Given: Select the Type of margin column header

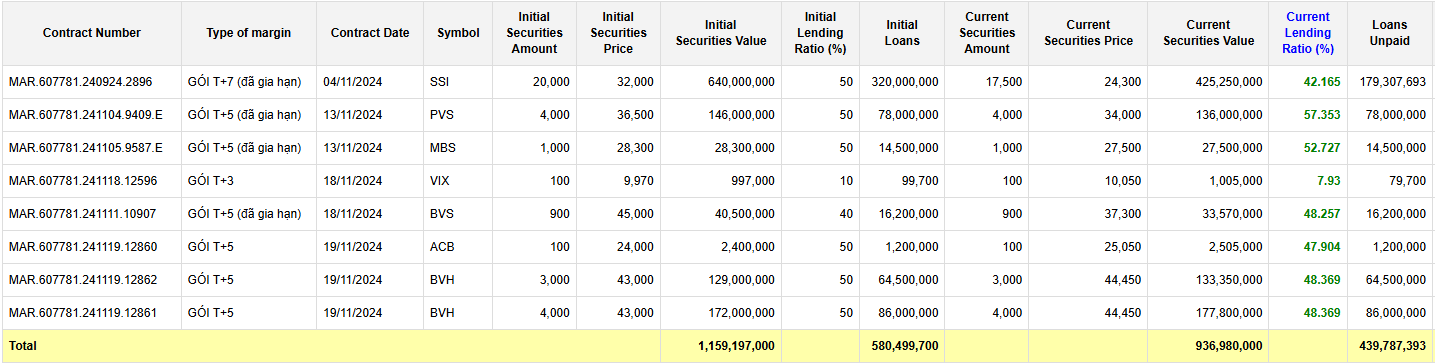Looking at the screenshot, I should tap(249, 33).
